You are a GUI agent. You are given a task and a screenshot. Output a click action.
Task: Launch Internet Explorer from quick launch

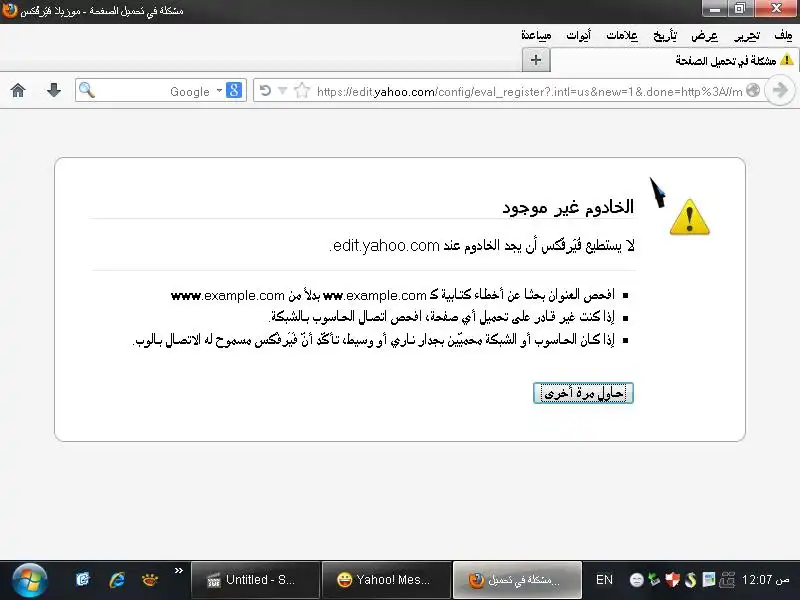click(117, 580)
